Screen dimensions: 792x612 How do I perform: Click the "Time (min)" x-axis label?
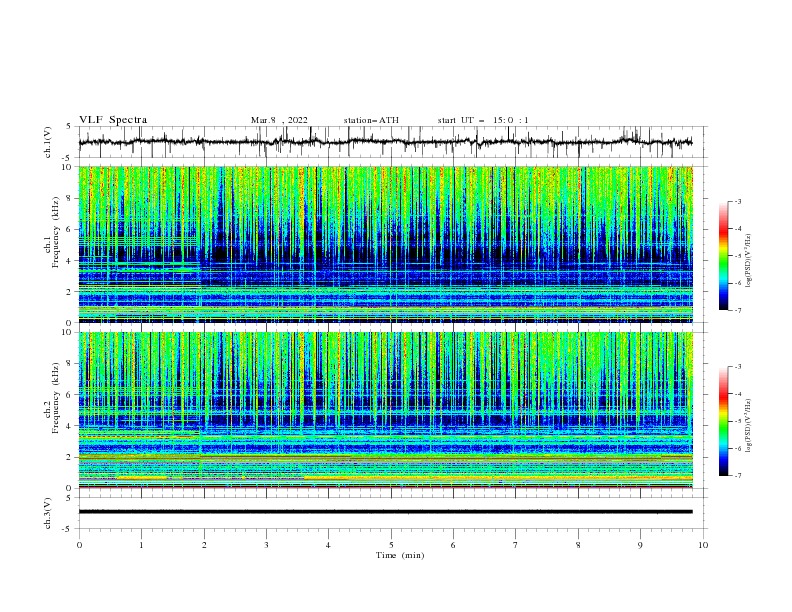(x=400, y=555)
